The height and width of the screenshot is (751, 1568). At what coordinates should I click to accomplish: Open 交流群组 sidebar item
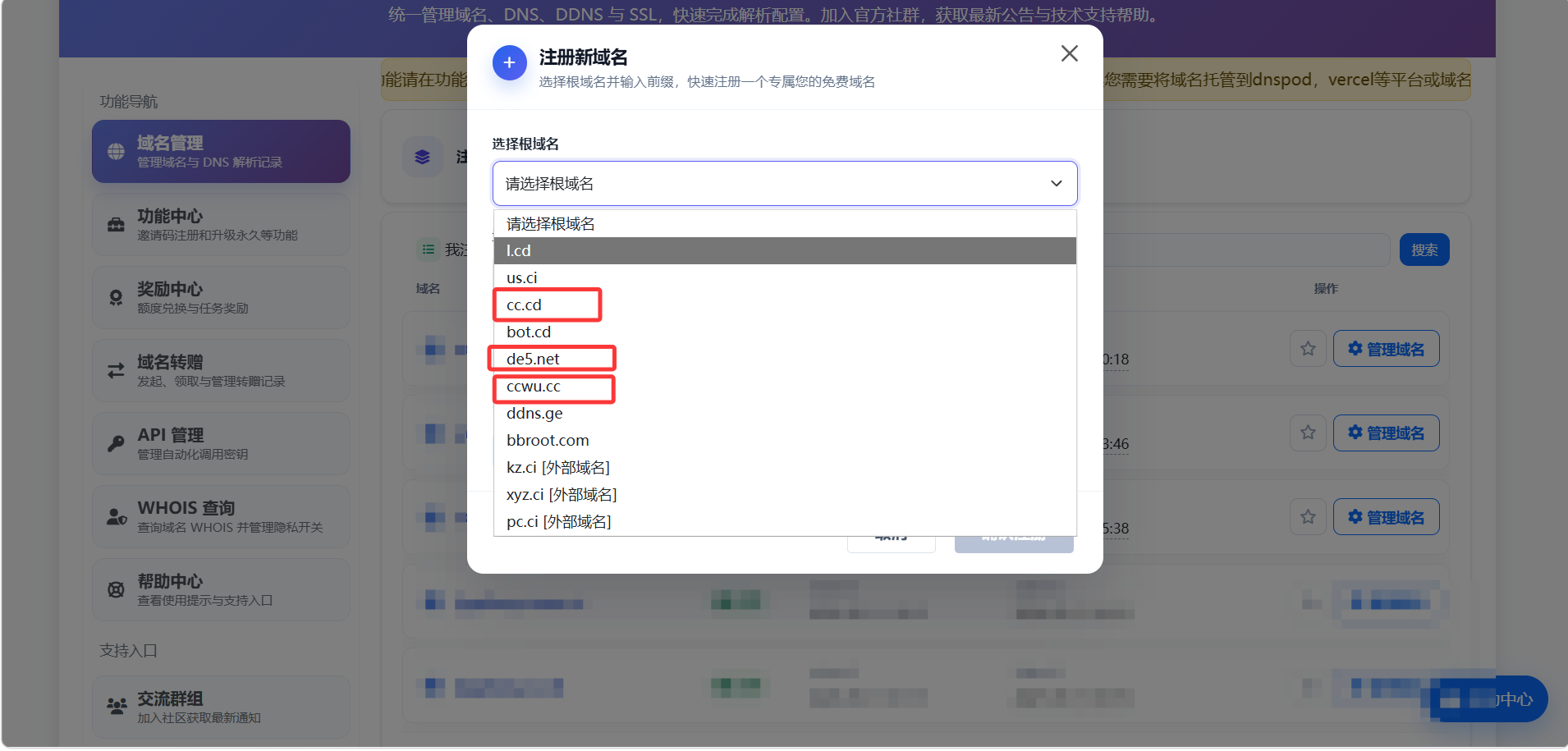tap(221, 707)
